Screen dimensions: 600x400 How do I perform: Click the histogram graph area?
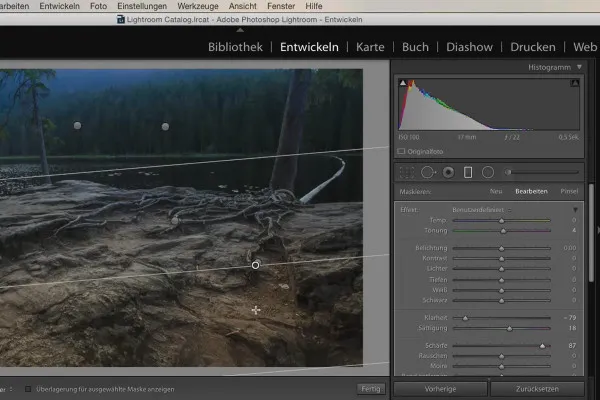click(489, 104)
